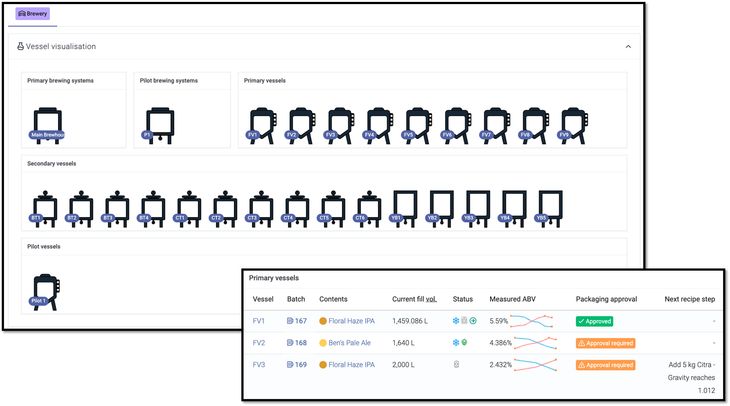The height and width of the screenshot is (406, 730).
Task: Click the FV1 measured ABV sparkline chart
Action: click(535, 321)
